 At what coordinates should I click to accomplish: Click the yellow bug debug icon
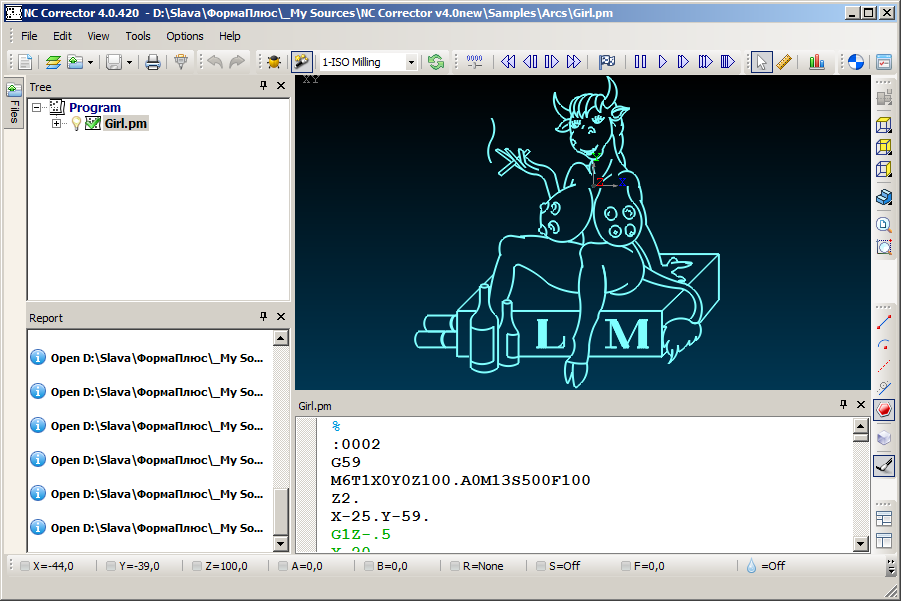[x=274, y=61]
